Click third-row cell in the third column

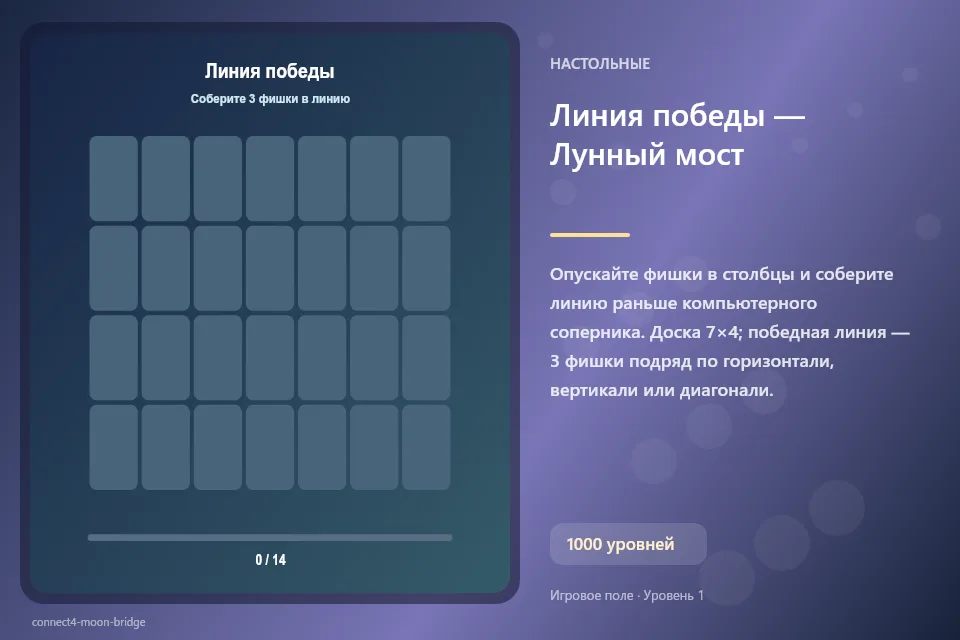(x=218, y=358)
